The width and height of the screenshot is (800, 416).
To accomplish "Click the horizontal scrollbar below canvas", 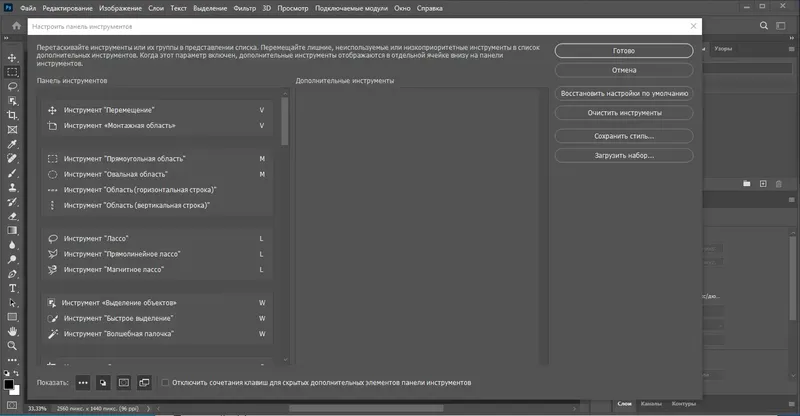I will tap(366, 408).
